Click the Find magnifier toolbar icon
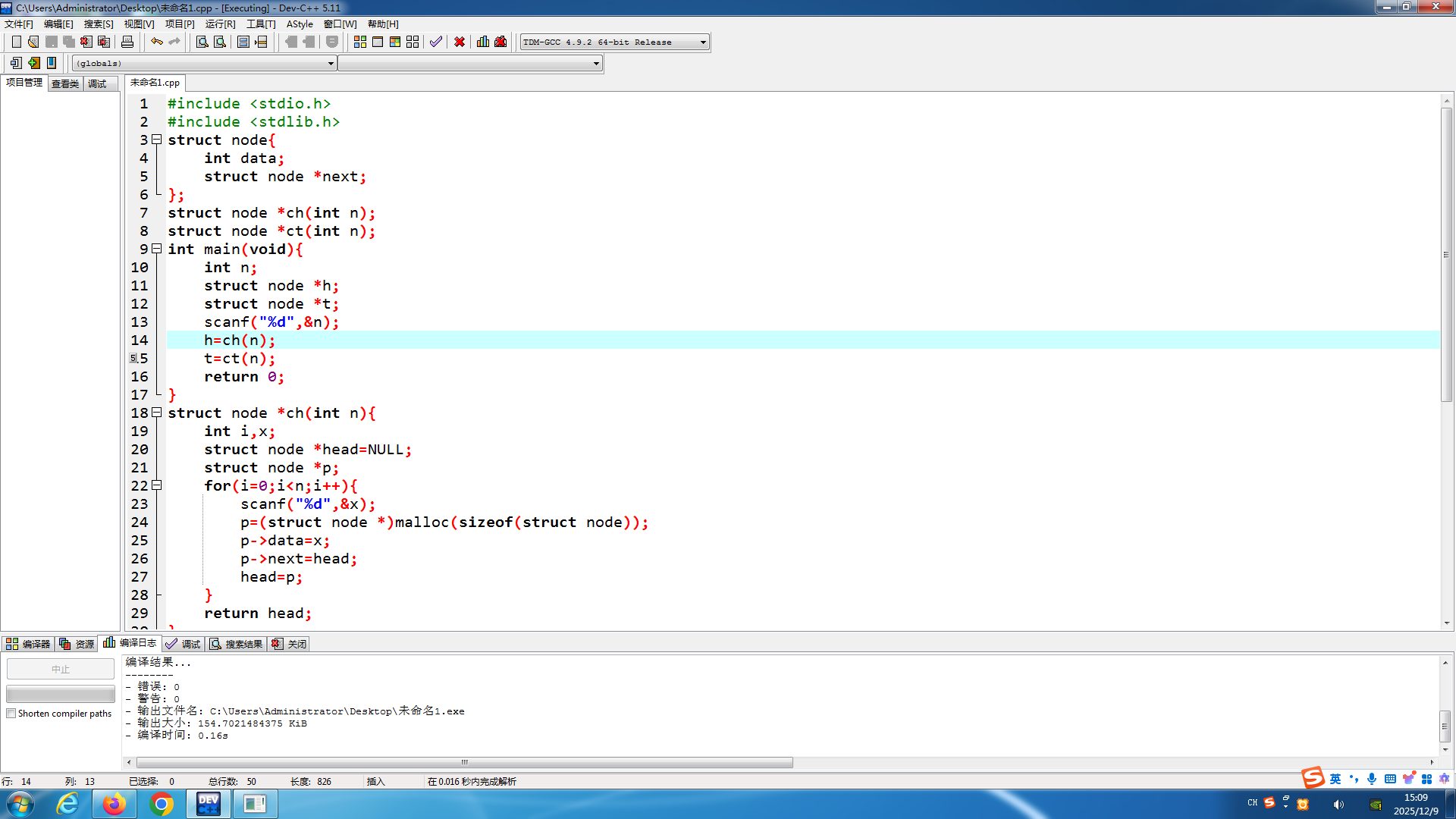1456x819 pixels. tap(202, 42)
